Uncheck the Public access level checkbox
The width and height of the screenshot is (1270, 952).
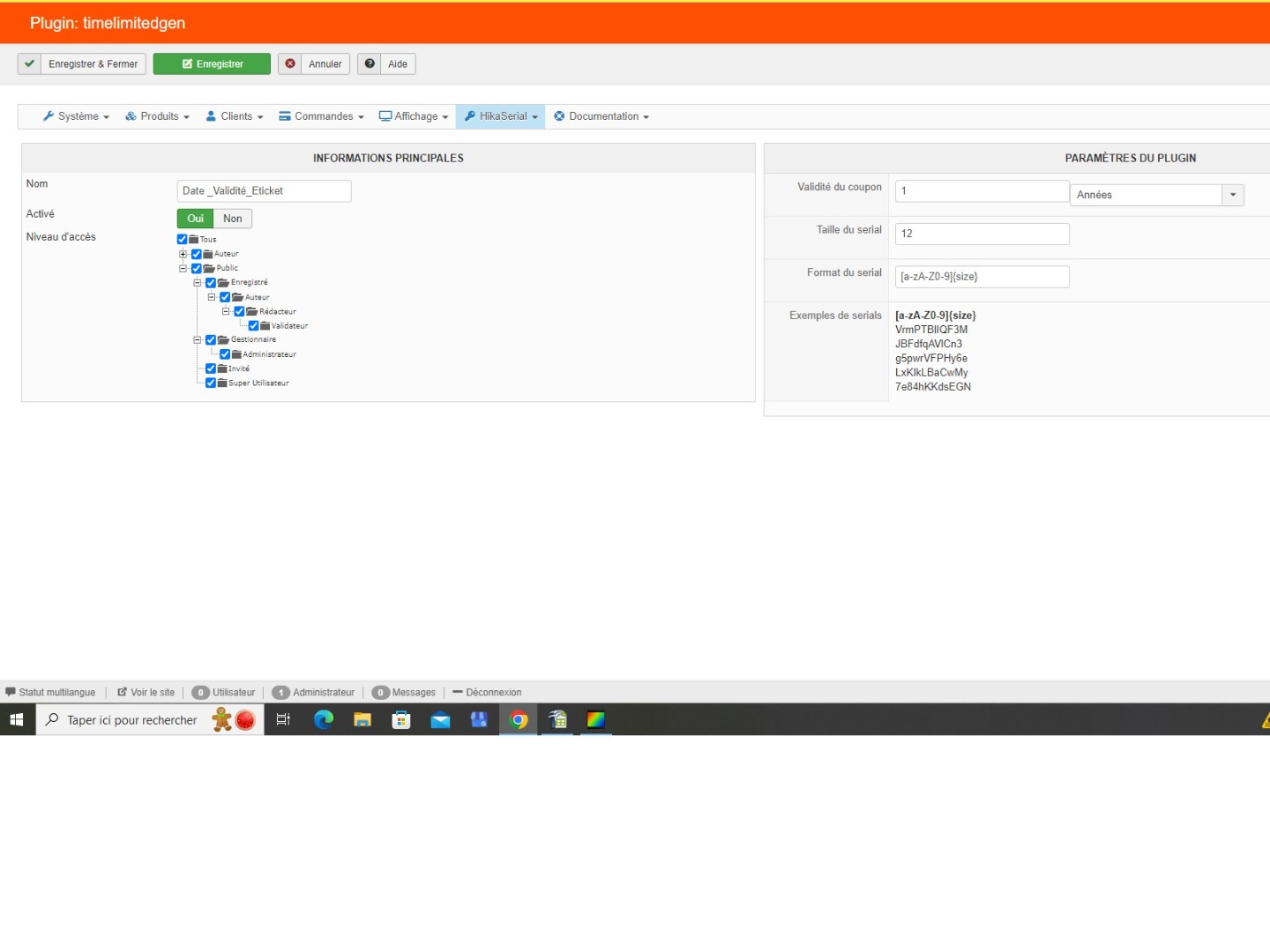click(197, 269)
